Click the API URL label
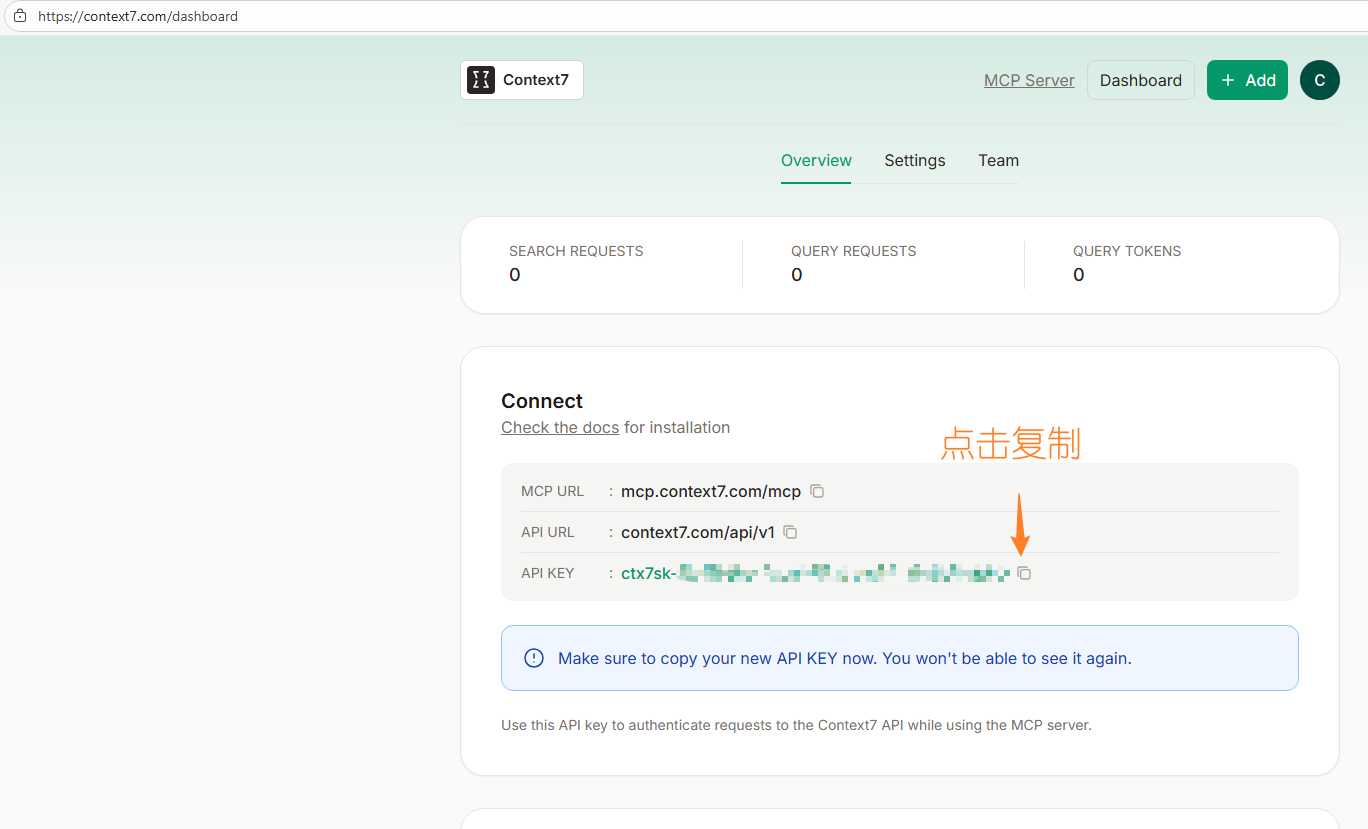The height and width of the screenshot is (829, 1368). coord(548,532)
